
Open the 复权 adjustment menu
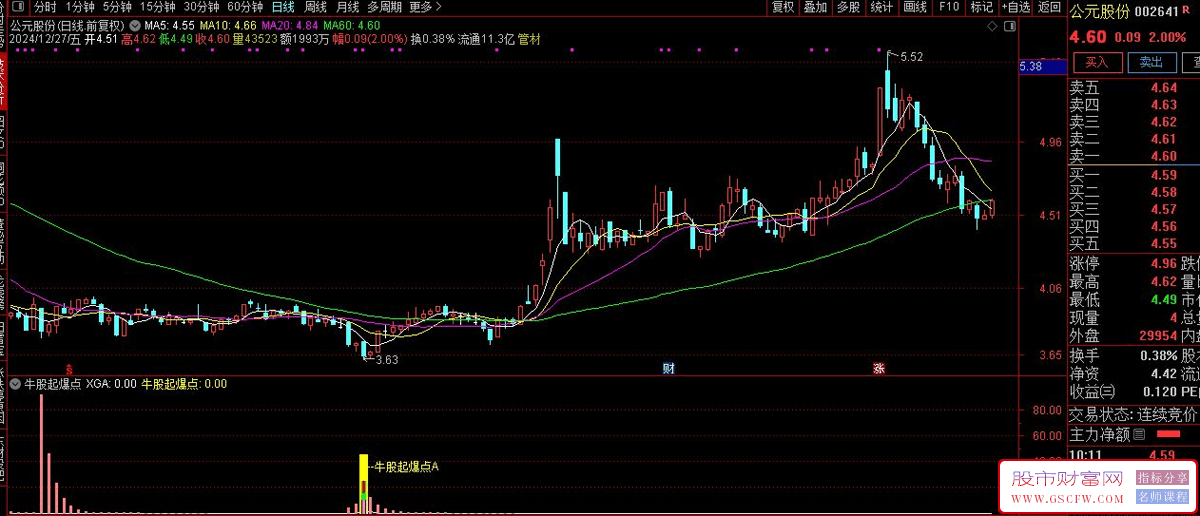(x=783, y=7)
